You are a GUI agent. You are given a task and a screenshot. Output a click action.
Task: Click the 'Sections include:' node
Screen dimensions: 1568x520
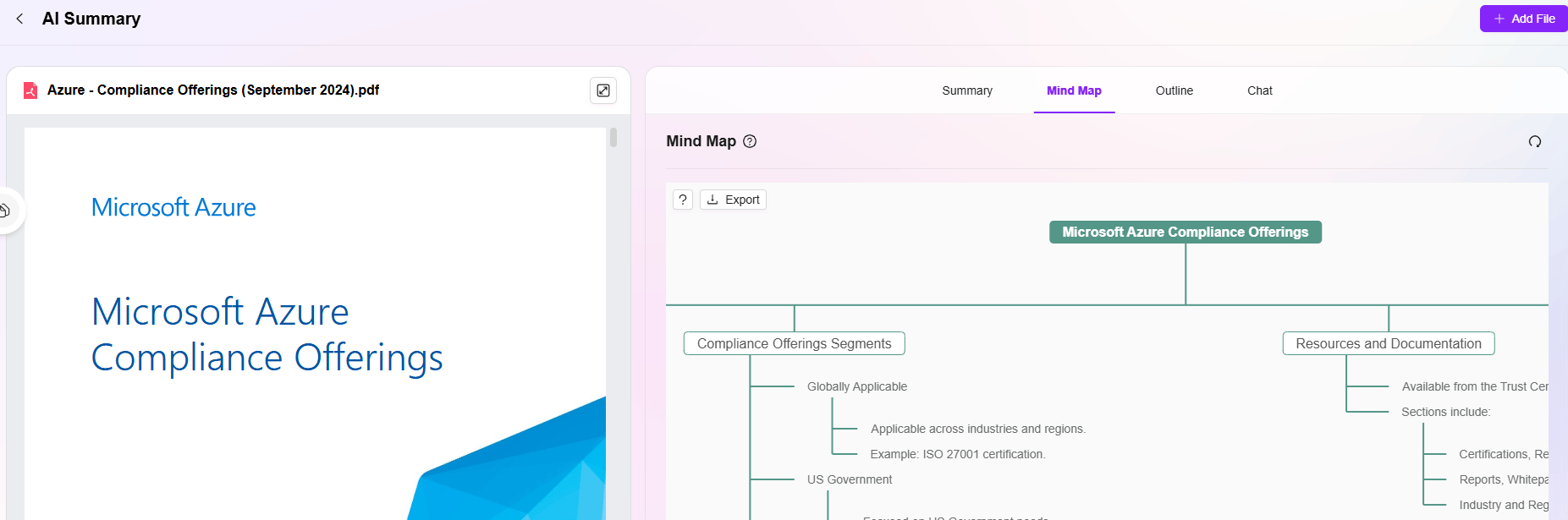[1446, 412]
